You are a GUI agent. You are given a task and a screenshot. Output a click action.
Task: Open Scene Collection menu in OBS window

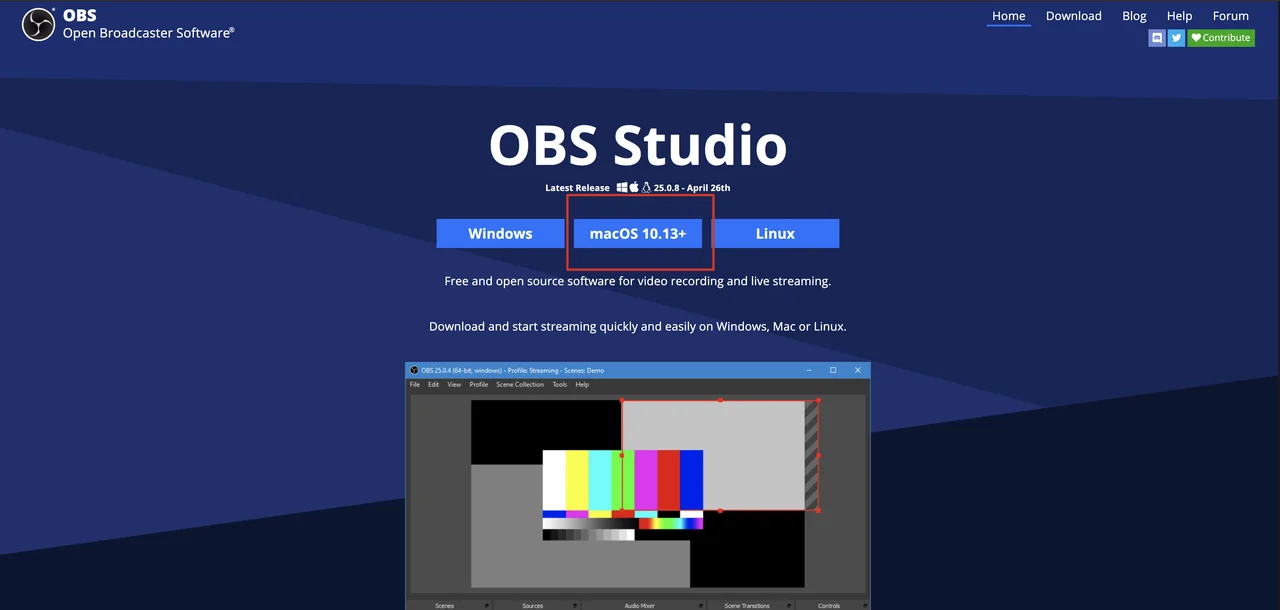pos(520,384)
